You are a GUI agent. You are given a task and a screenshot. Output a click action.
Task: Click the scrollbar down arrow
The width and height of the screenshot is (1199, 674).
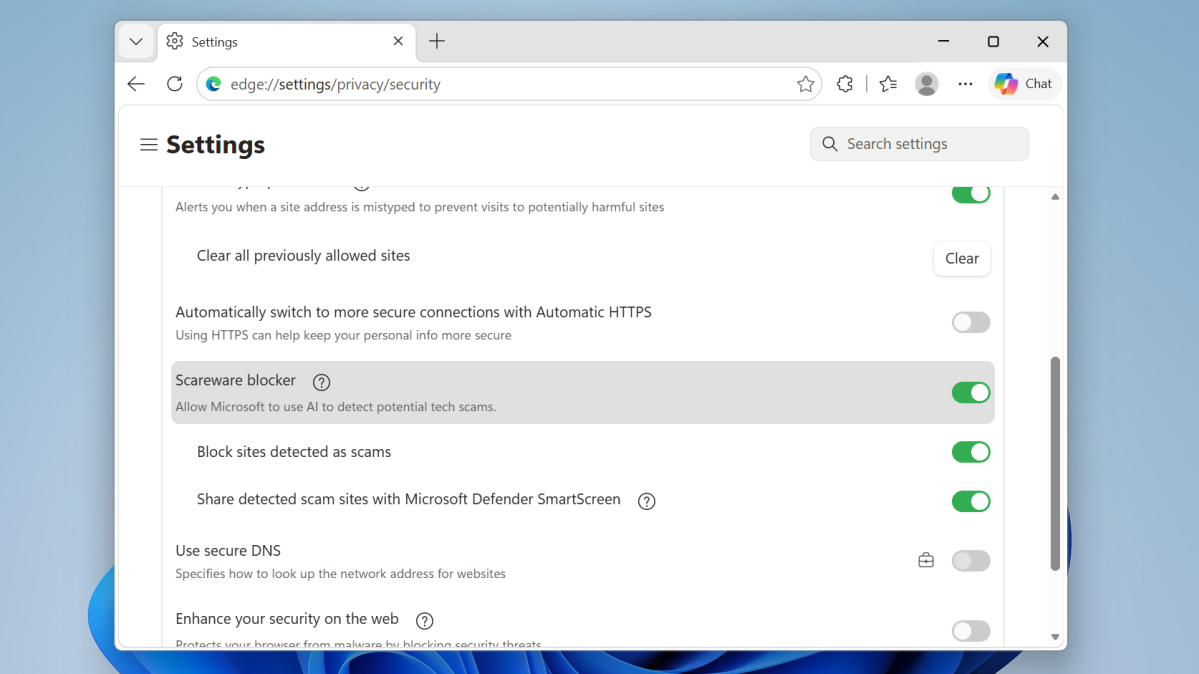[x=1055, y=637]
